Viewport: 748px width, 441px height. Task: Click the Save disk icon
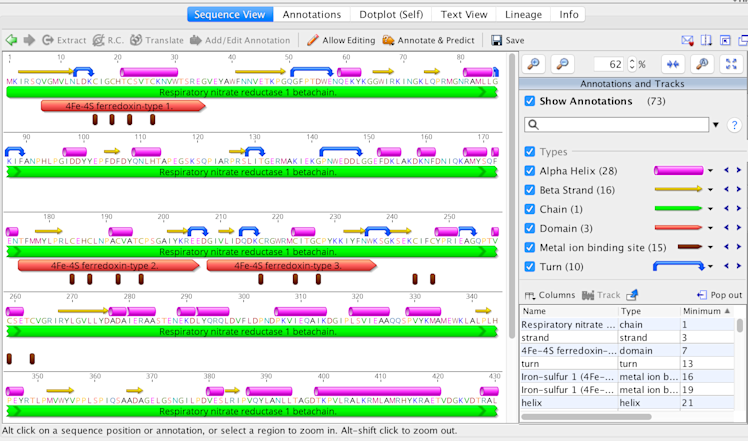click(497, 40)
